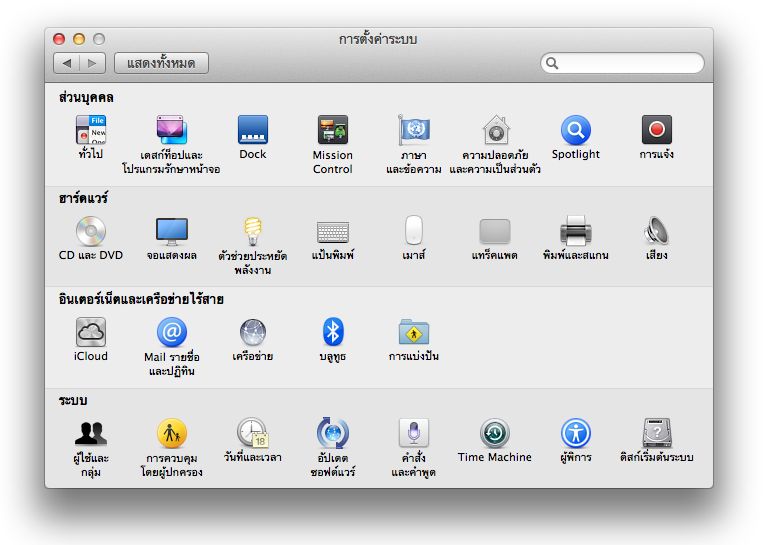Open Sharing (การแบ่งปัน) folder icon
Viewport: 763px width, 545px height.
coord(414,332)
